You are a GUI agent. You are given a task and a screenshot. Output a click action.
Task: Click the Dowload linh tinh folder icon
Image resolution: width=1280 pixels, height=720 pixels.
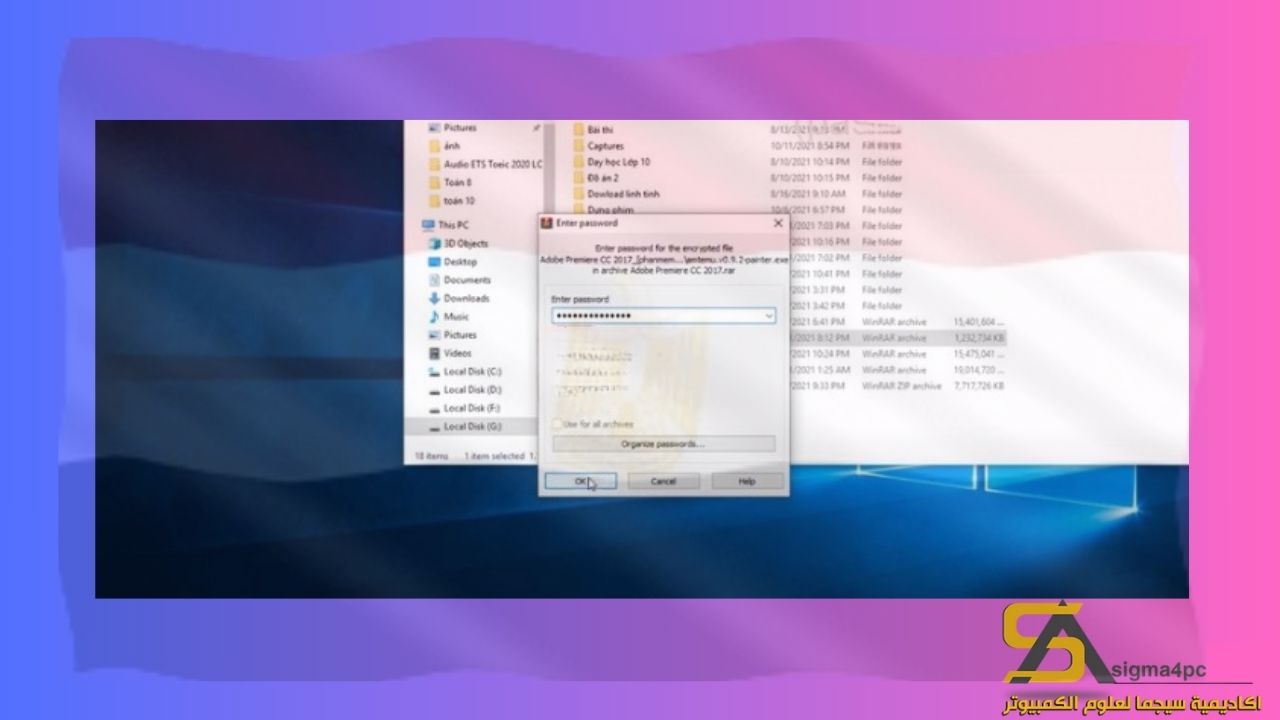pyautogui.click(x=578, y=194)
